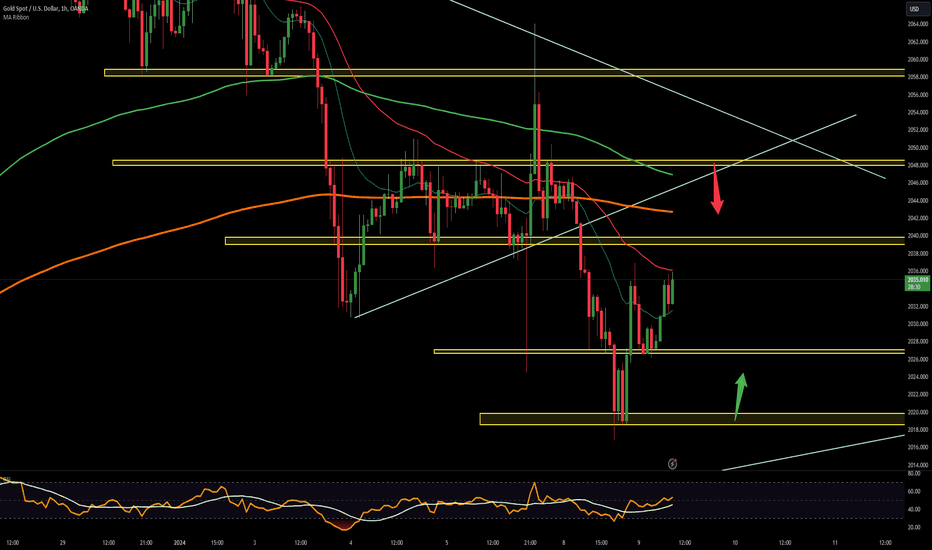
Task: Click the date label 11 on time axis
Action: 835,543
